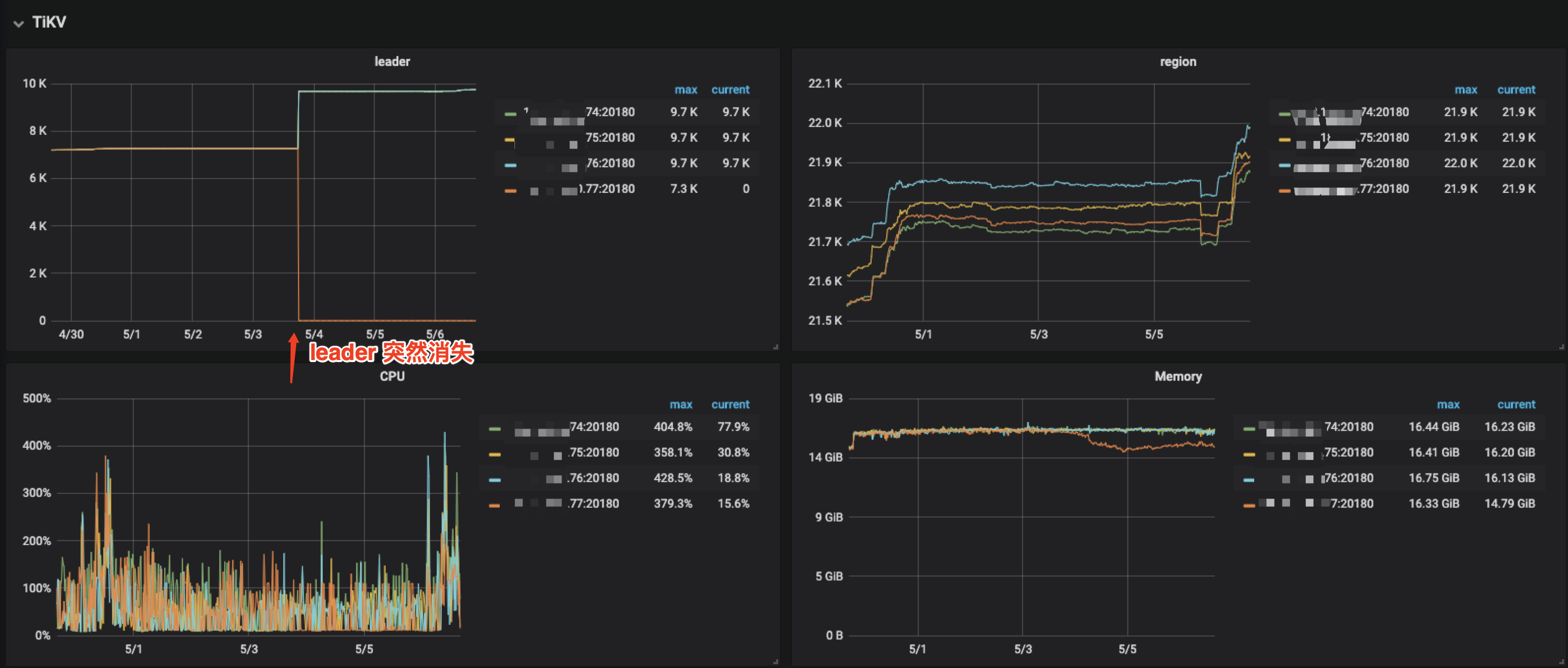Click blue color swatch for 76:20180 in leader legend

[x=510, y=165]
